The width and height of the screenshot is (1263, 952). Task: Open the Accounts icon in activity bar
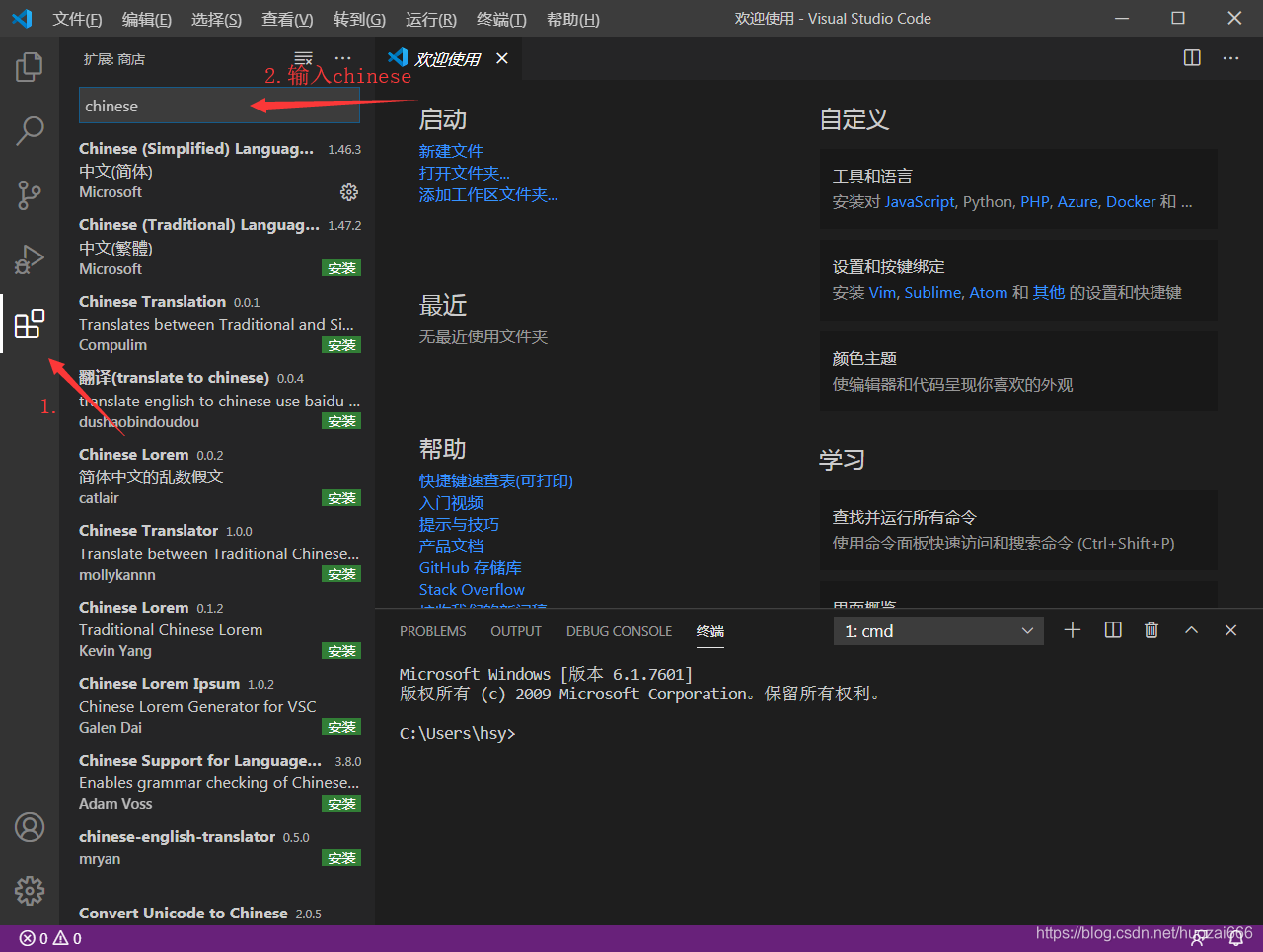coord(30,827)
